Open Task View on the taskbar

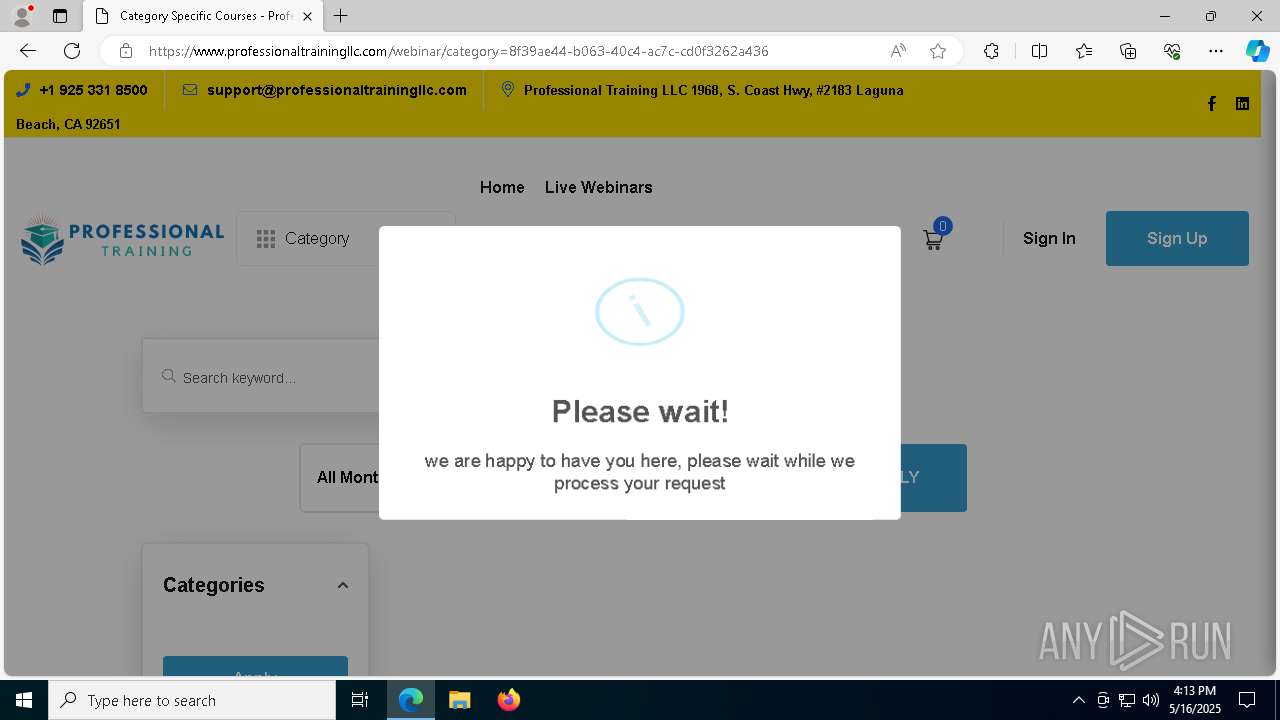point(360,700)
